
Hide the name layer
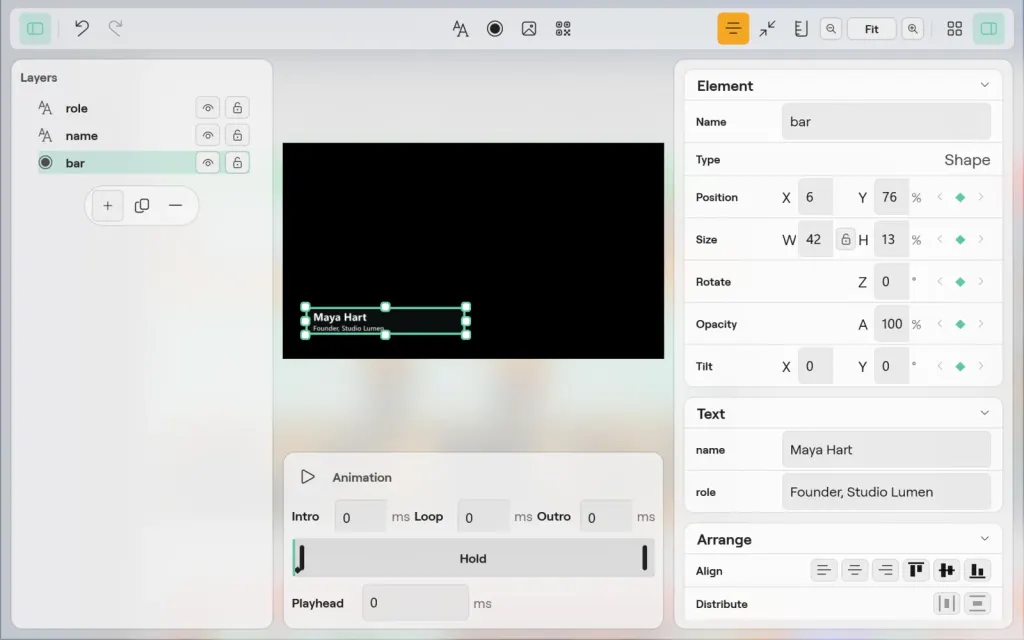(x=208, y=135)
